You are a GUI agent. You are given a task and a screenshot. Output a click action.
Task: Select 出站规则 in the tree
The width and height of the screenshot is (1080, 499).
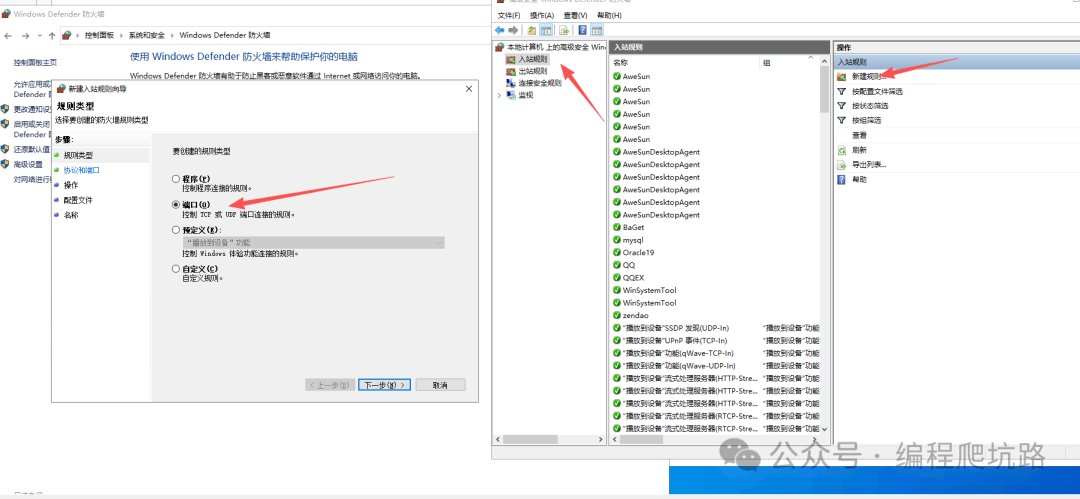(532, 71)
